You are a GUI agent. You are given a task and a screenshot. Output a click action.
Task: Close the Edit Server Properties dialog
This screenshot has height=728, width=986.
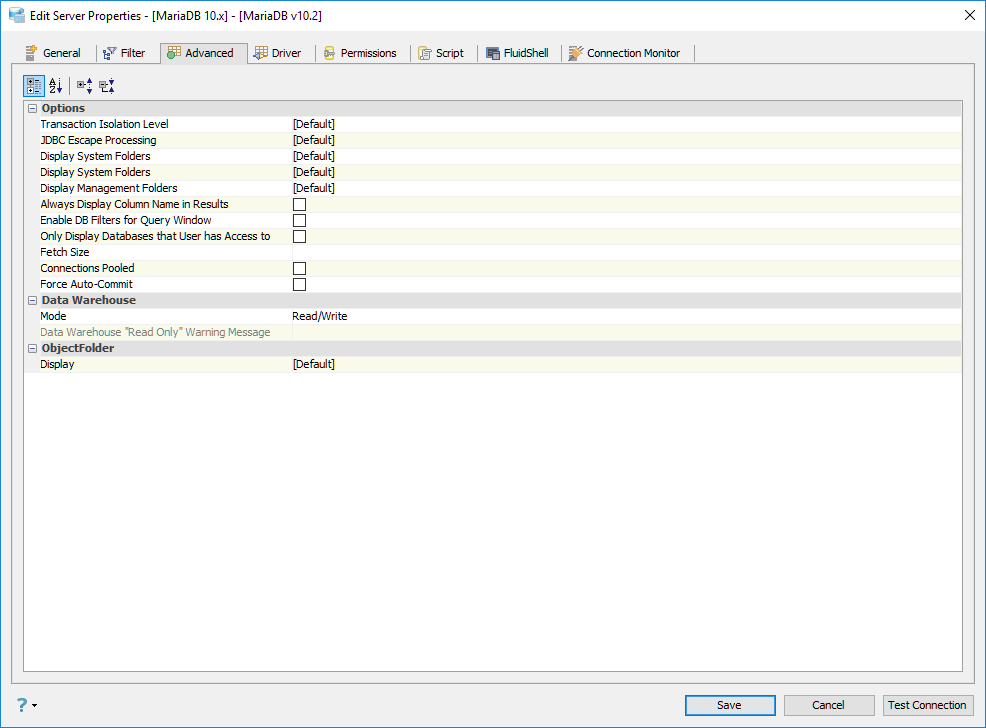point(970,15)
